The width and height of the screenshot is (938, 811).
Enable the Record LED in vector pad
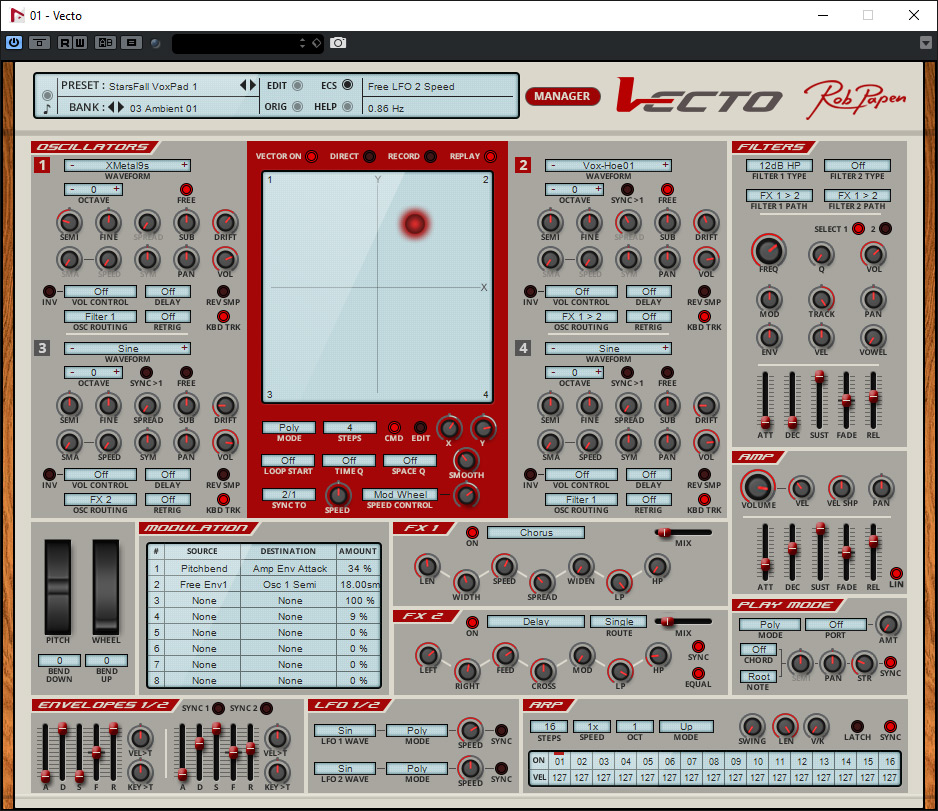430,157
